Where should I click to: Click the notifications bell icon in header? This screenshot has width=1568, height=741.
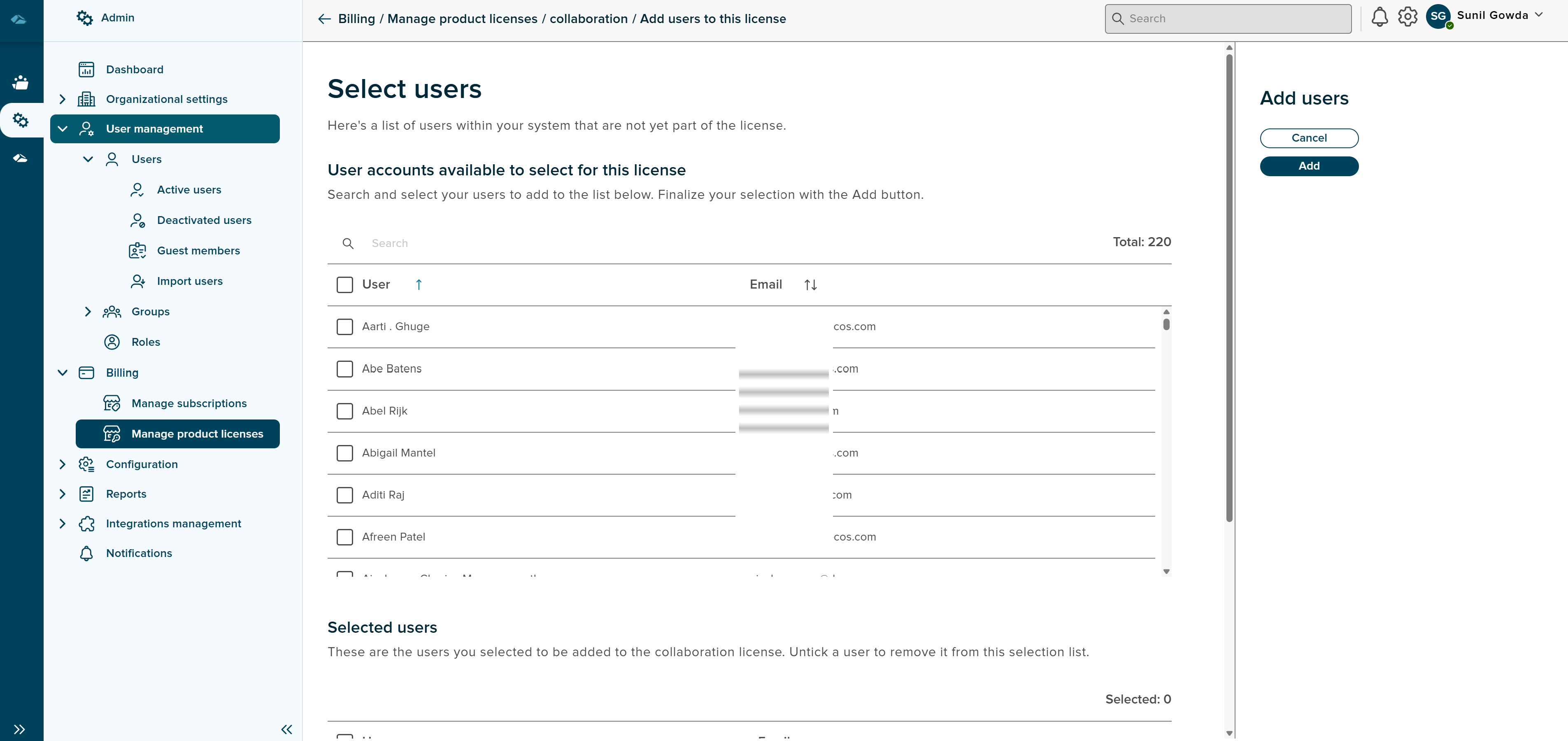(1379, 17)
